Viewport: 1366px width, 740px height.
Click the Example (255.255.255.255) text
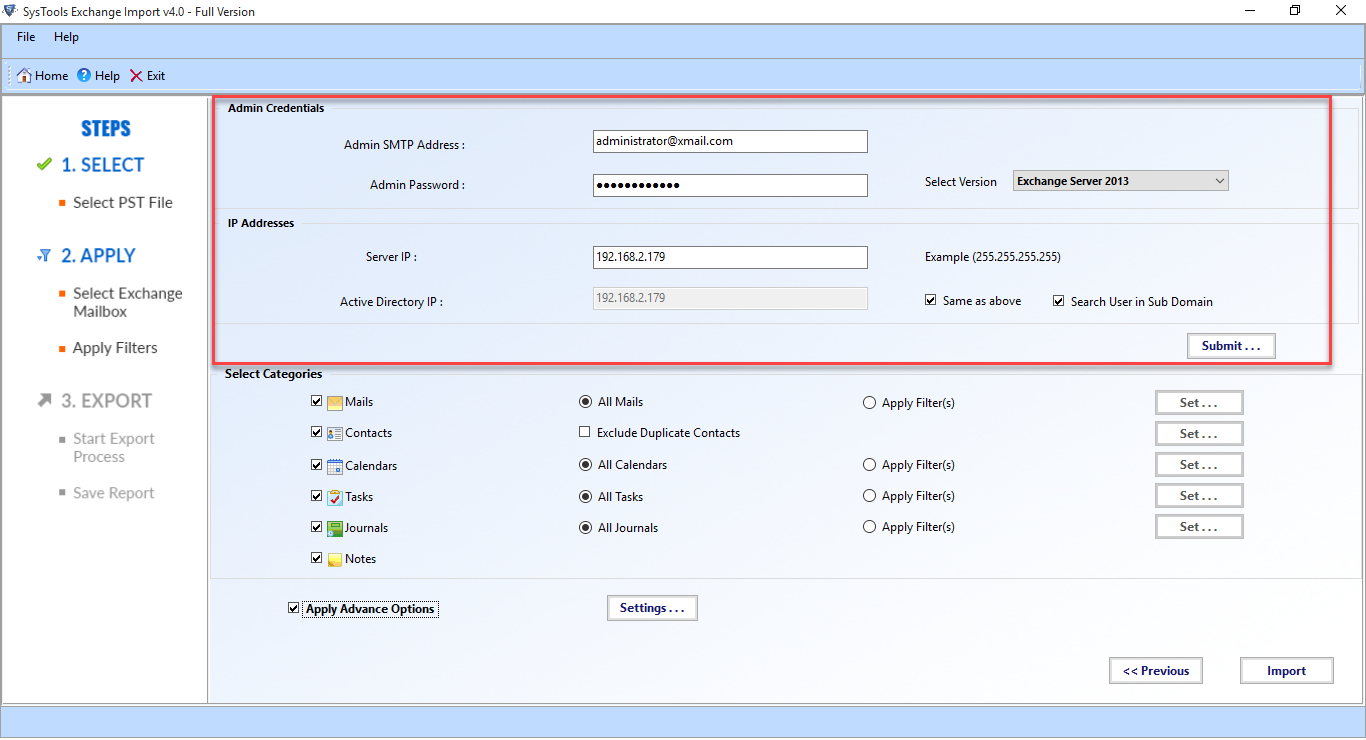pyautogui.click(x=992, y=257)
